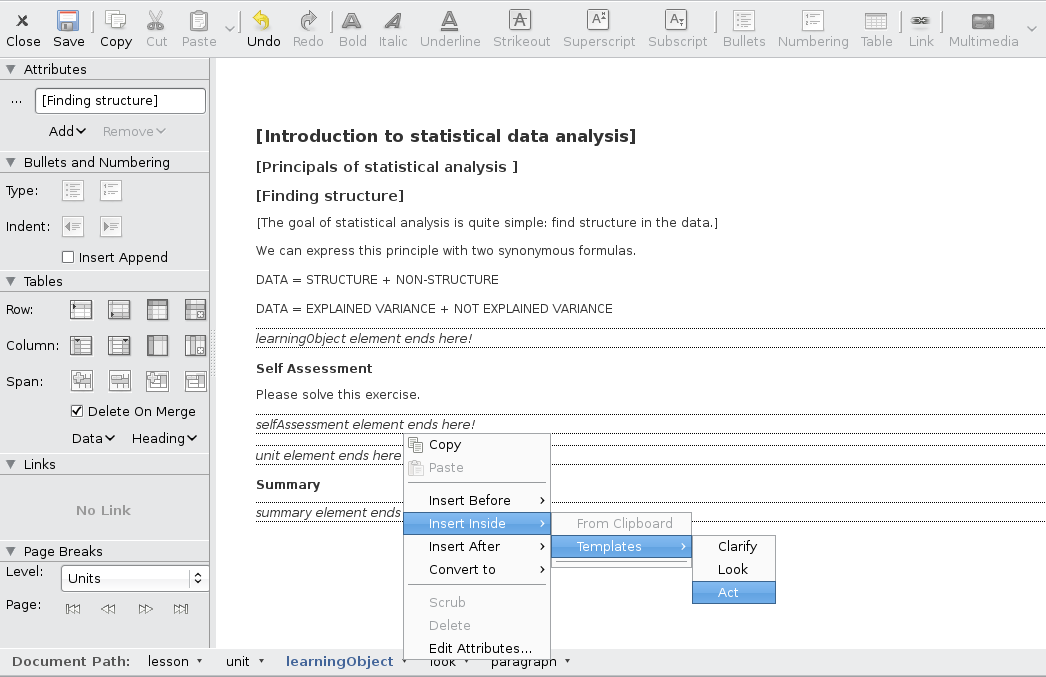
Task: Click the first Row table icon
Action: [x=81, y=310]
